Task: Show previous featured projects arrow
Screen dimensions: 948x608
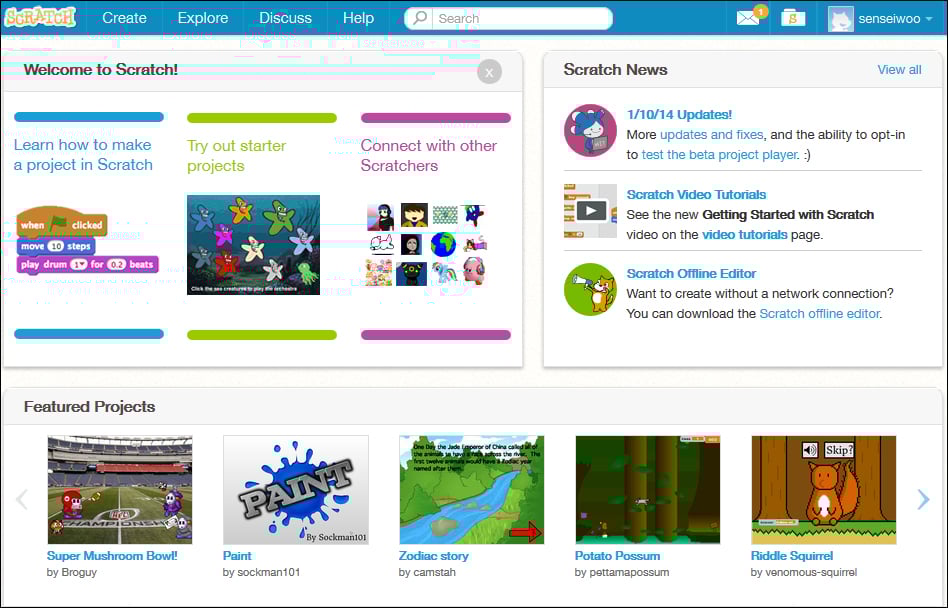Action: click(x=22, y=499)
